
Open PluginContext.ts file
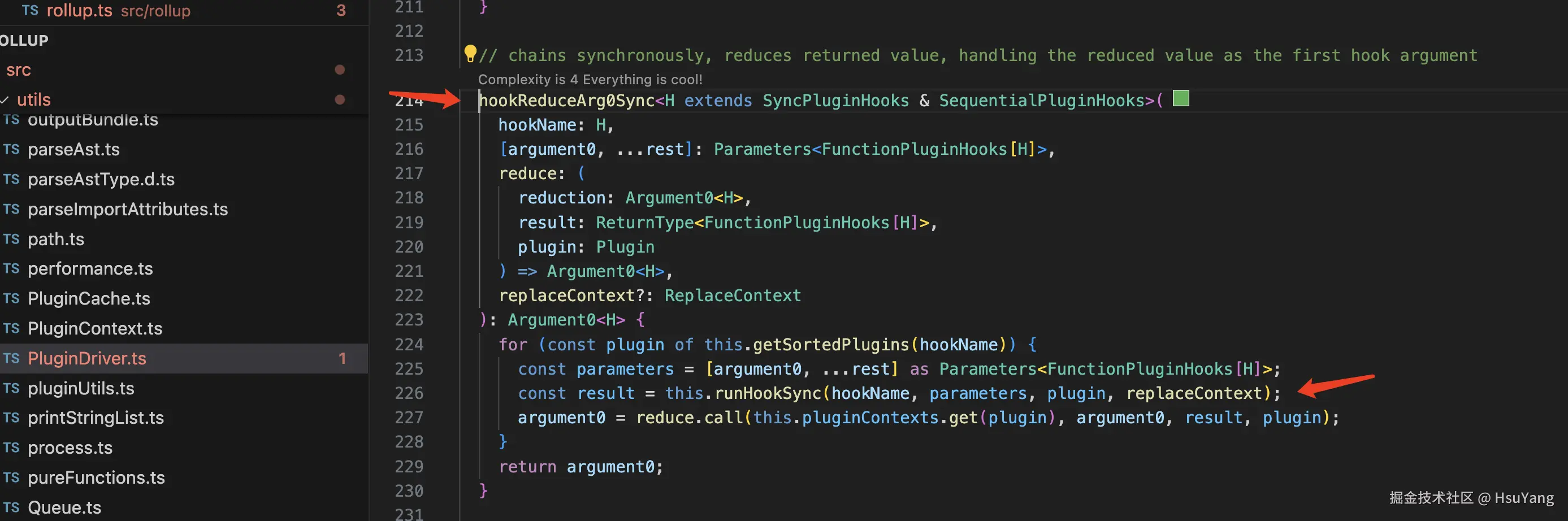tap(95, 328)
